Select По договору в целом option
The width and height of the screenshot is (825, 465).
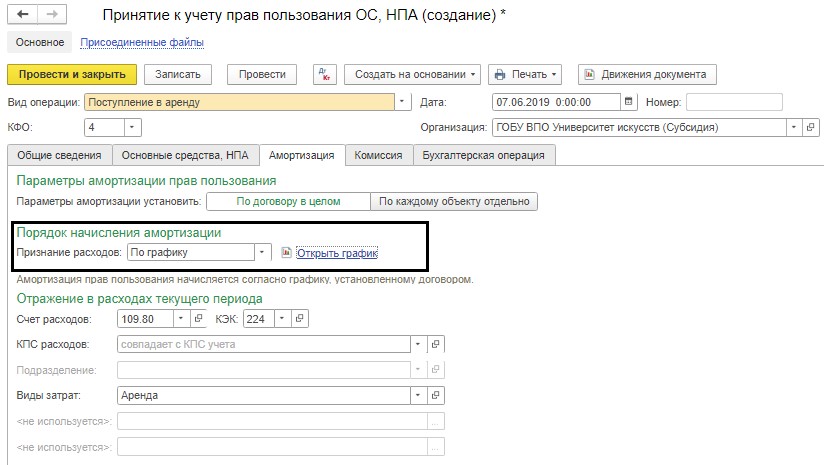(x=288, y=201)
